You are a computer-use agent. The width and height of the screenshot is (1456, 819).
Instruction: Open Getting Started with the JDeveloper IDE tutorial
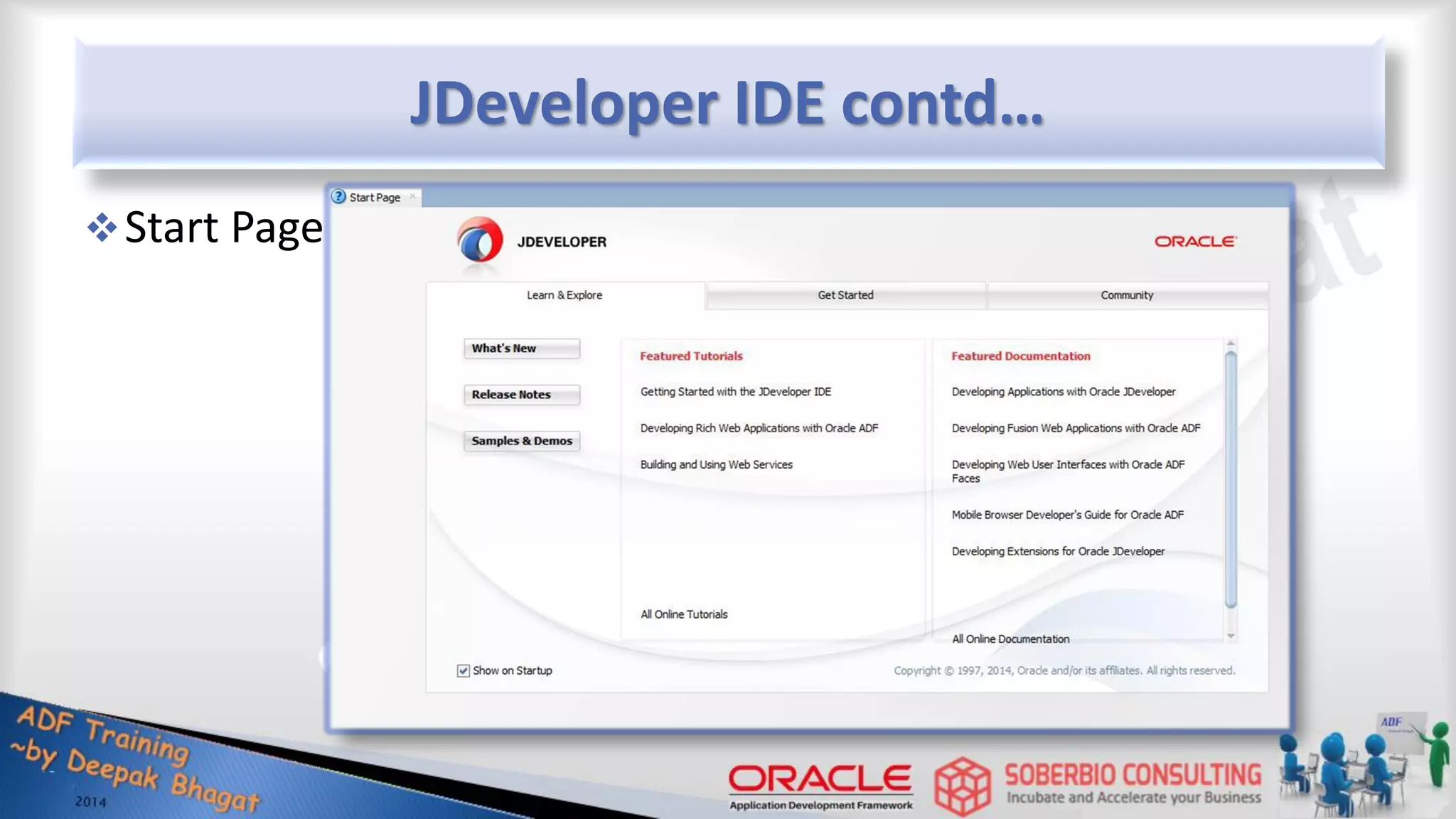click(x=735, y=392)
